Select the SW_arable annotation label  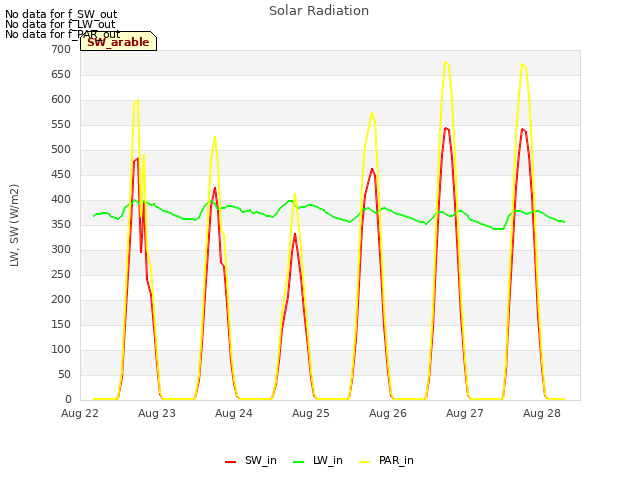coord(118,42)
